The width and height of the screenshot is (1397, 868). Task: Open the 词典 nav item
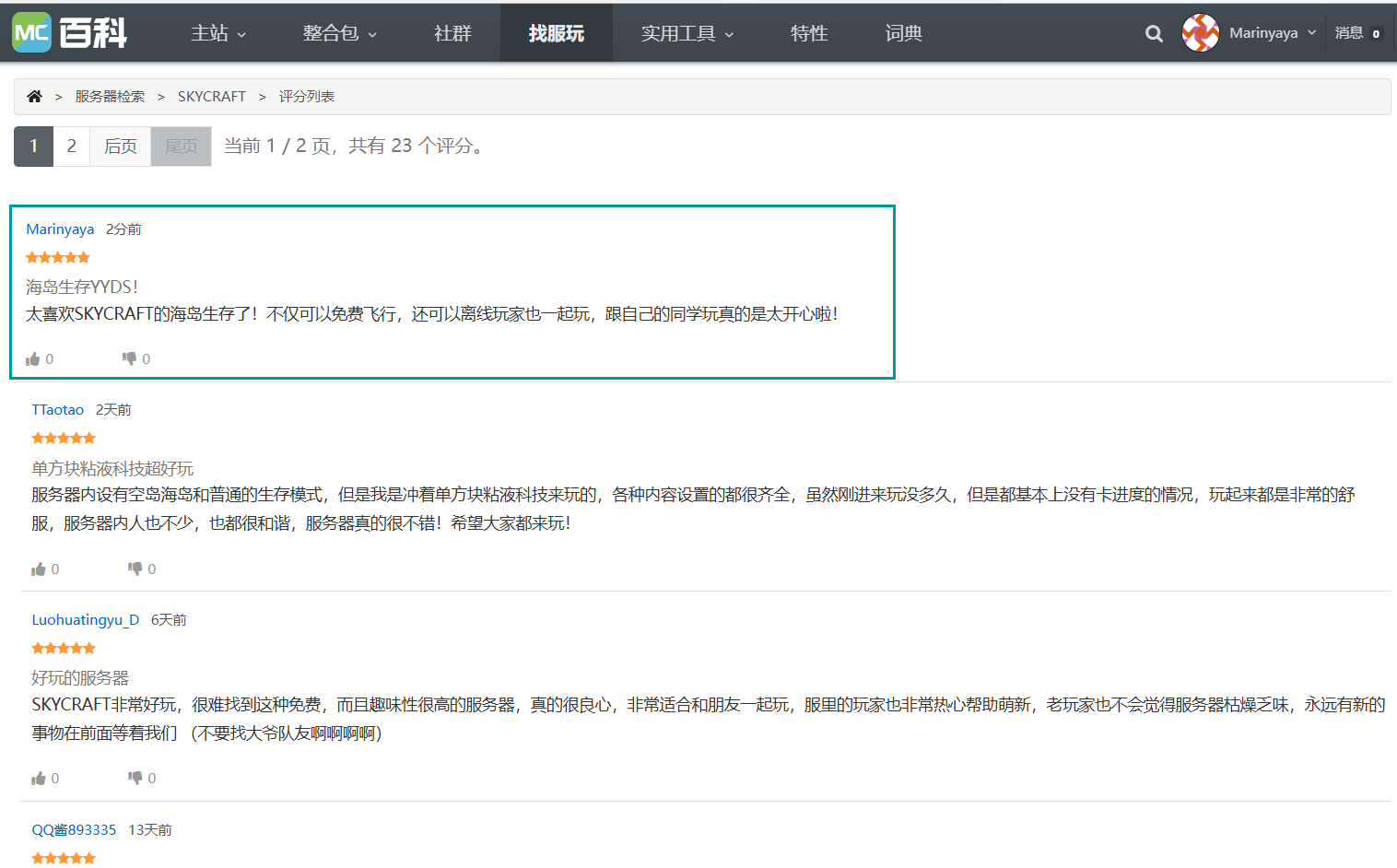[x=904, y=33]
